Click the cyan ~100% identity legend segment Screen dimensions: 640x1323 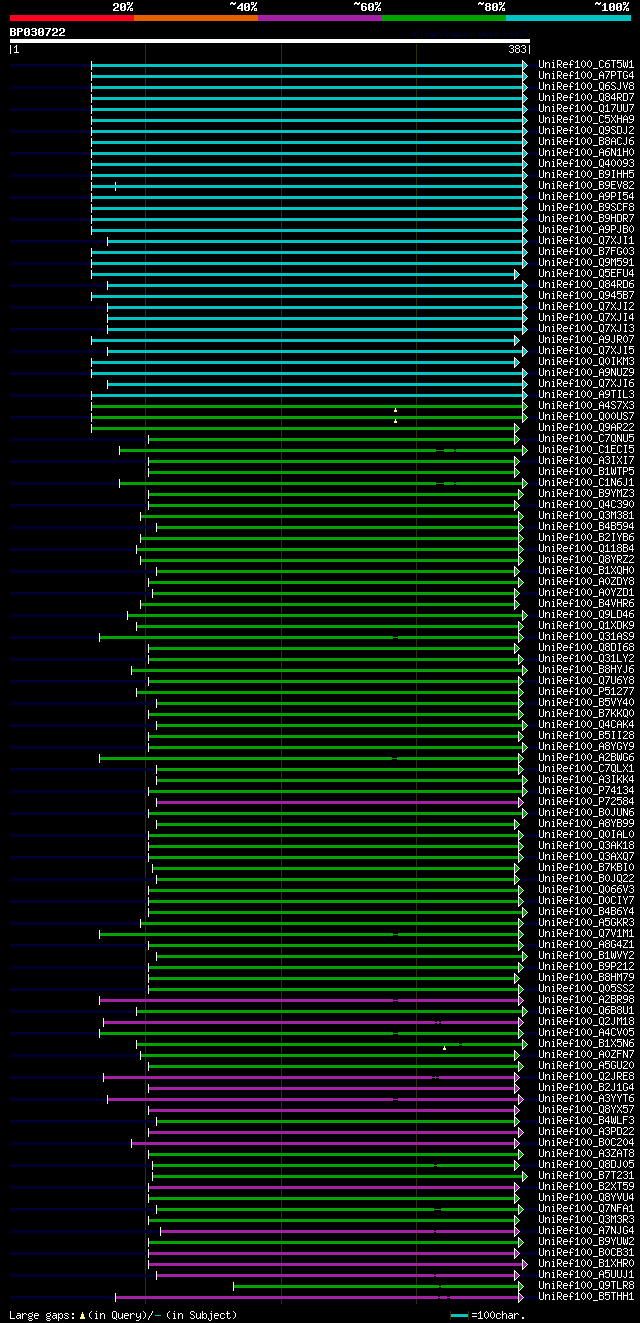click(x=568, y=17)
